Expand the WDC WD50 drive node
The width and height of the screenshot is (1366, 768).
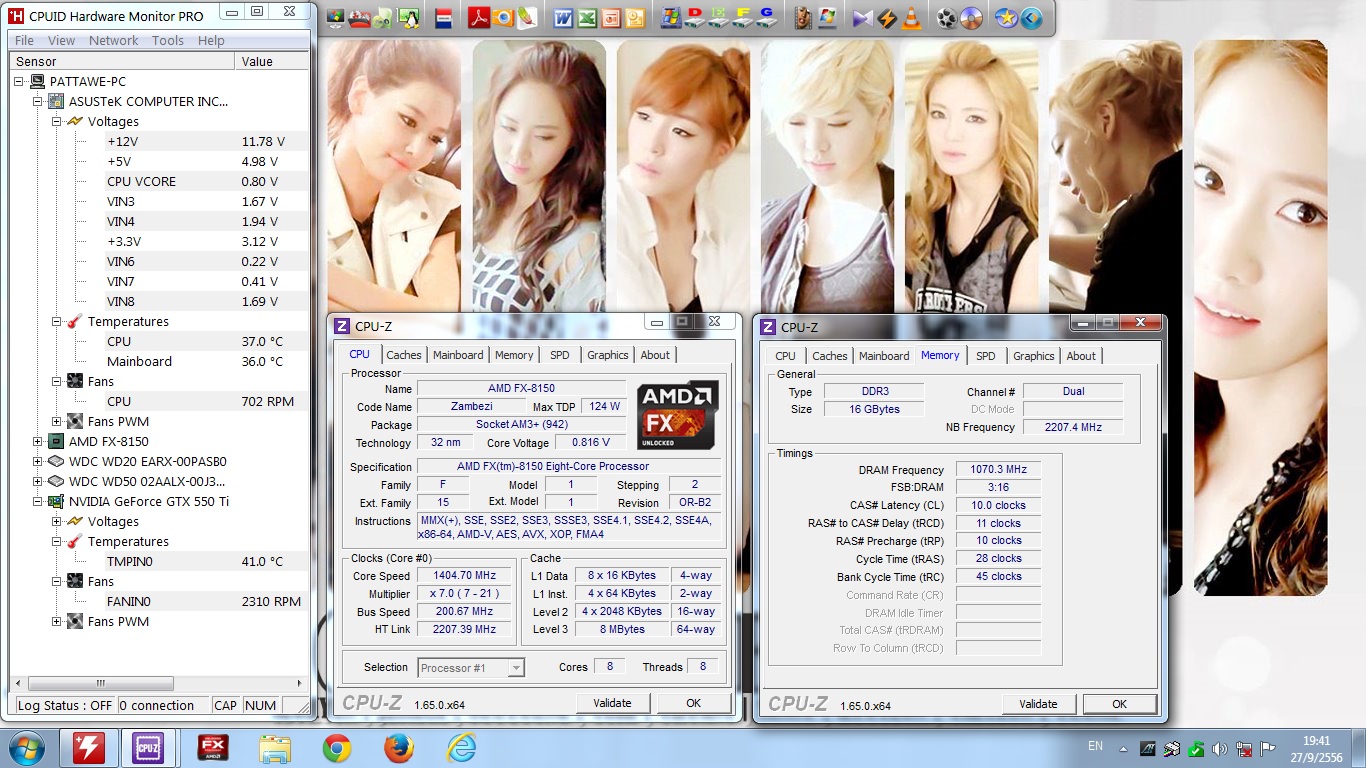38,481
